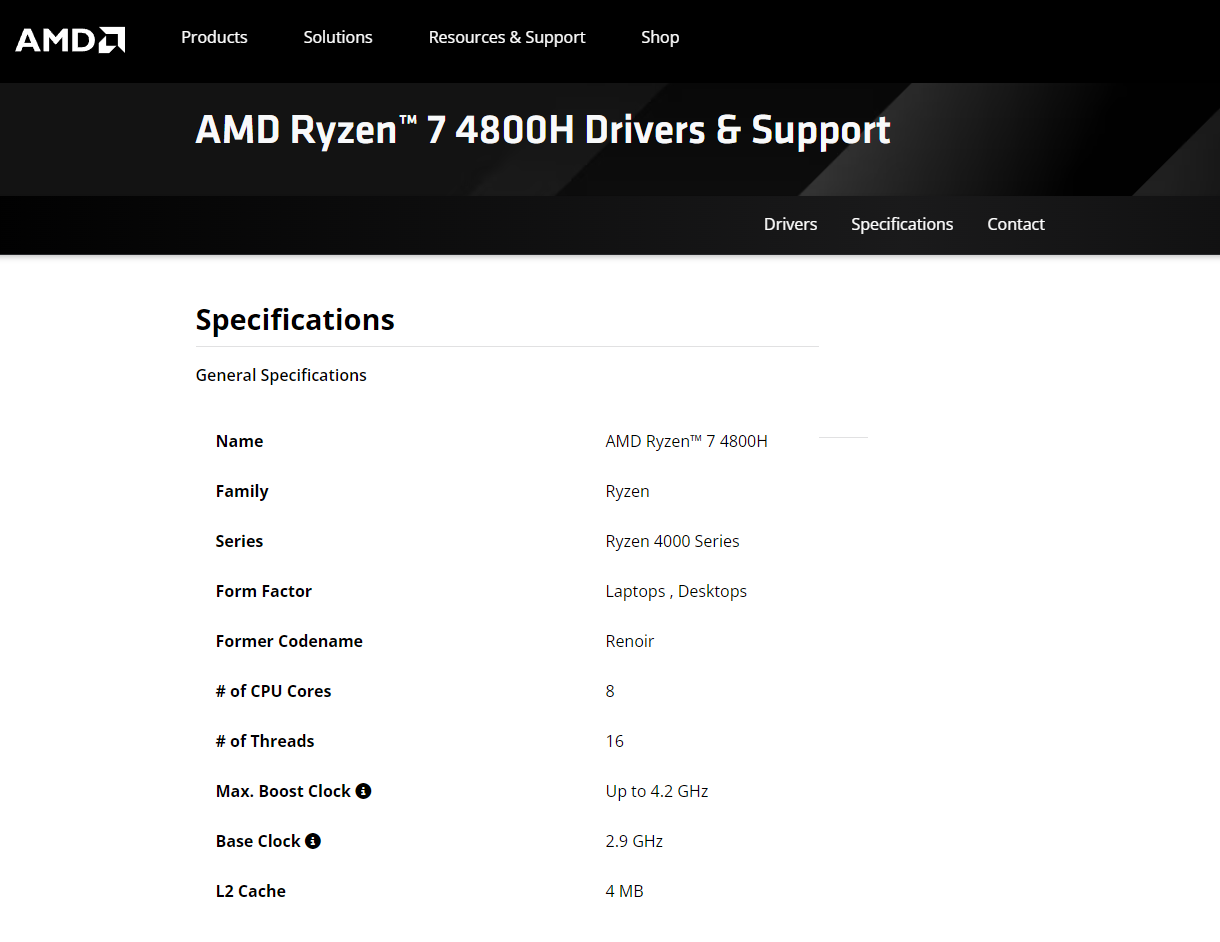Screen dimensions: 1220x942
Task: Select CPU cores value 8
Action: [x=610, y=691]
